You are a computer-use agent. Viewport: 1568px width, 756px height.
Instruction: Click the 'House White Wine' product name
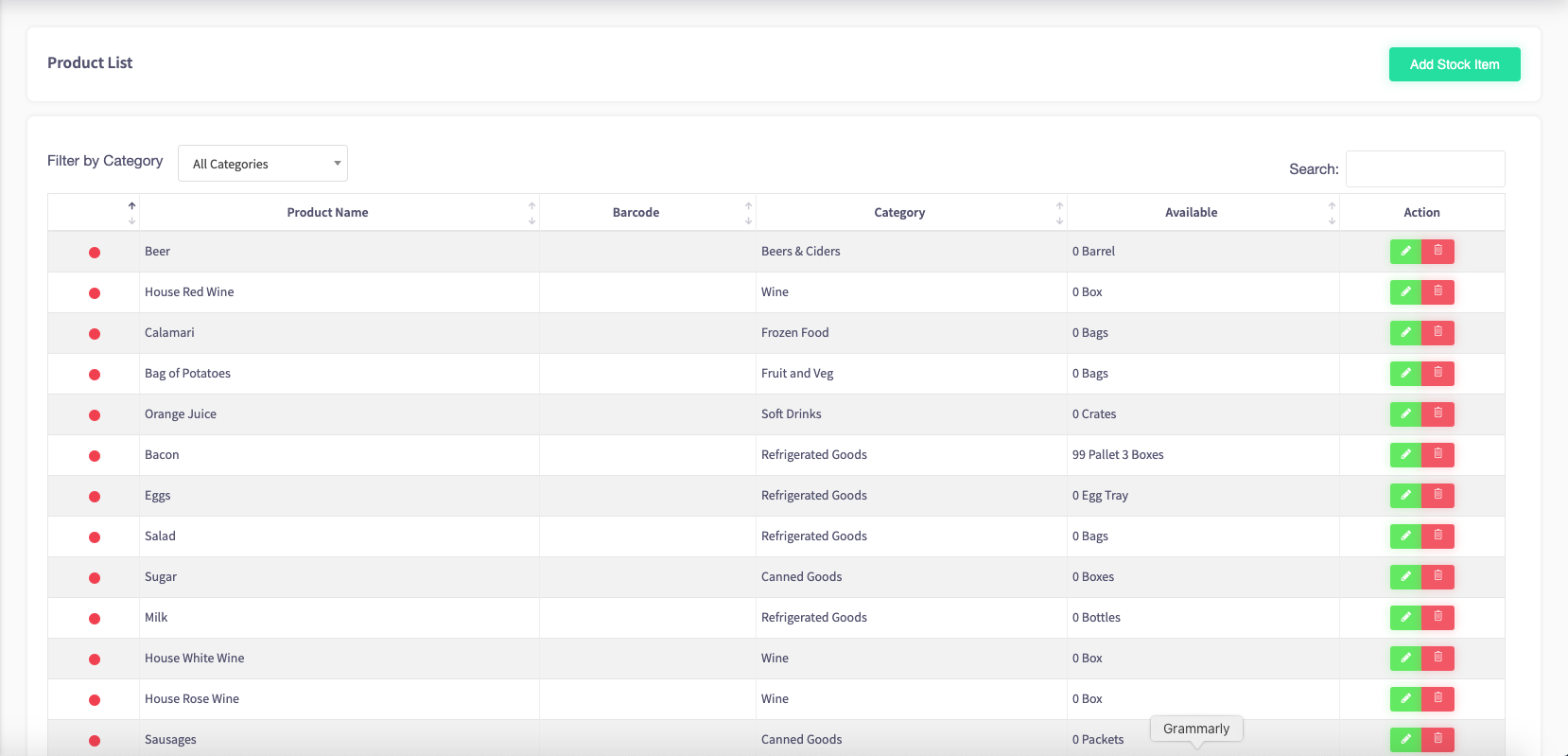[x=194, y=658]
